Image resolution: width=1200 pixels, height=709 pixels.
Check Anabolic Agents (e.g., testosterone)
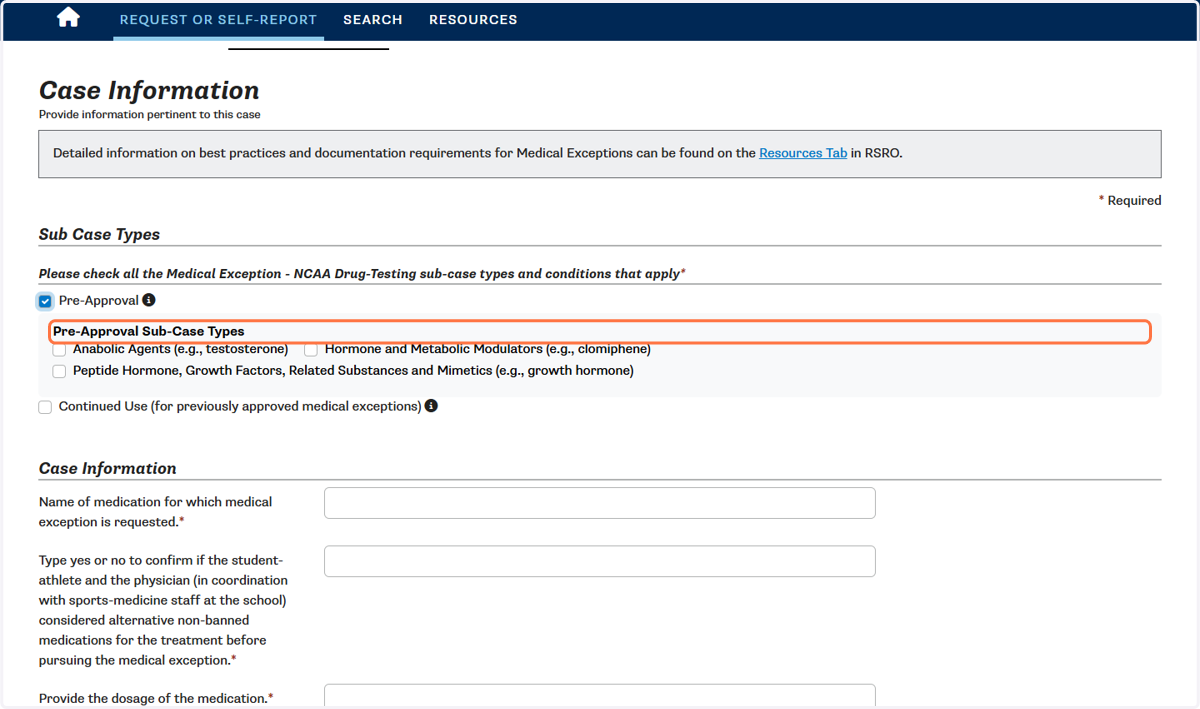tap(60, 350)
